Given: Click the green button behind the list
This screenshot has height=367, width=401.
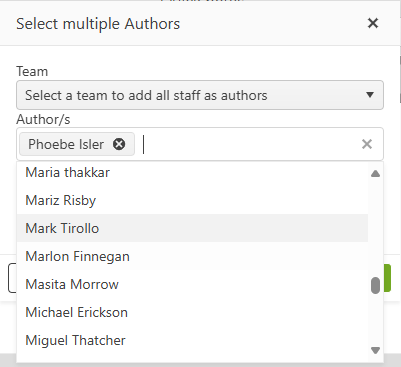Looking at the screenshot, I should pyautogui.click(x=387, y=278).
